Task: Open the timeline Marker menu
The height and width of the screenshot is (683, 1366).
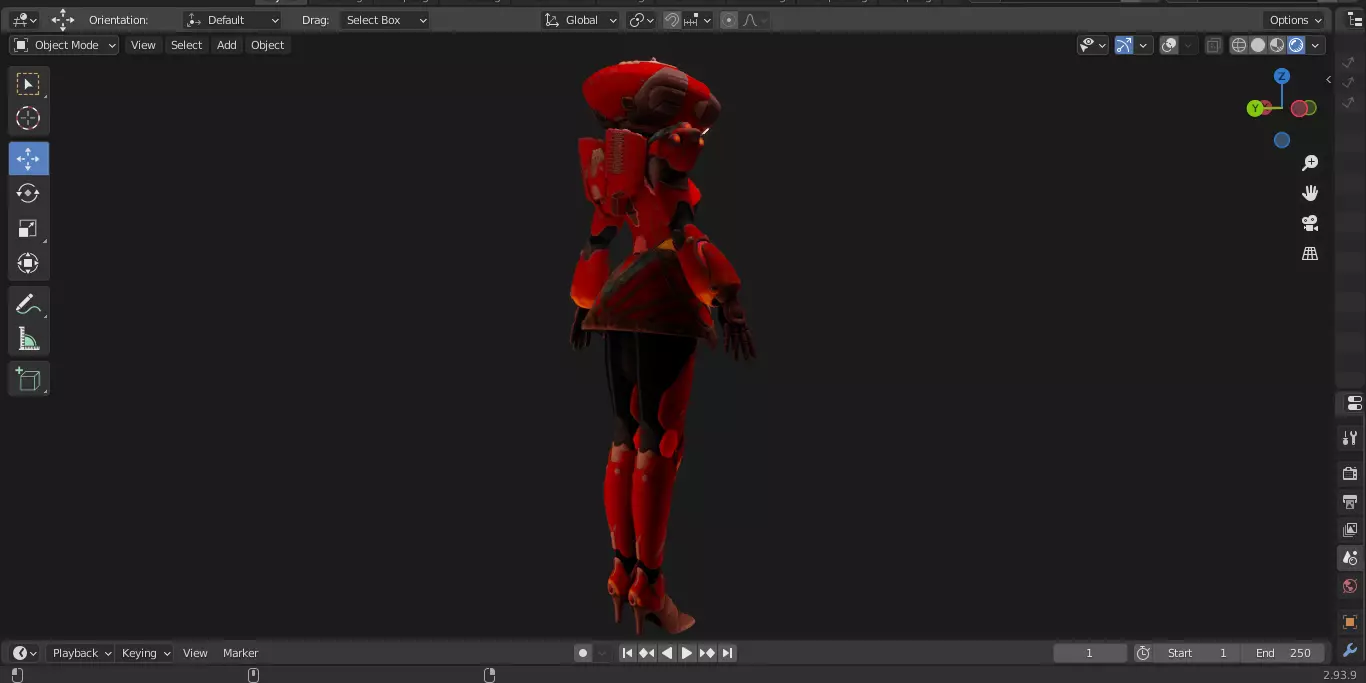Action: (x=240, y=653)
